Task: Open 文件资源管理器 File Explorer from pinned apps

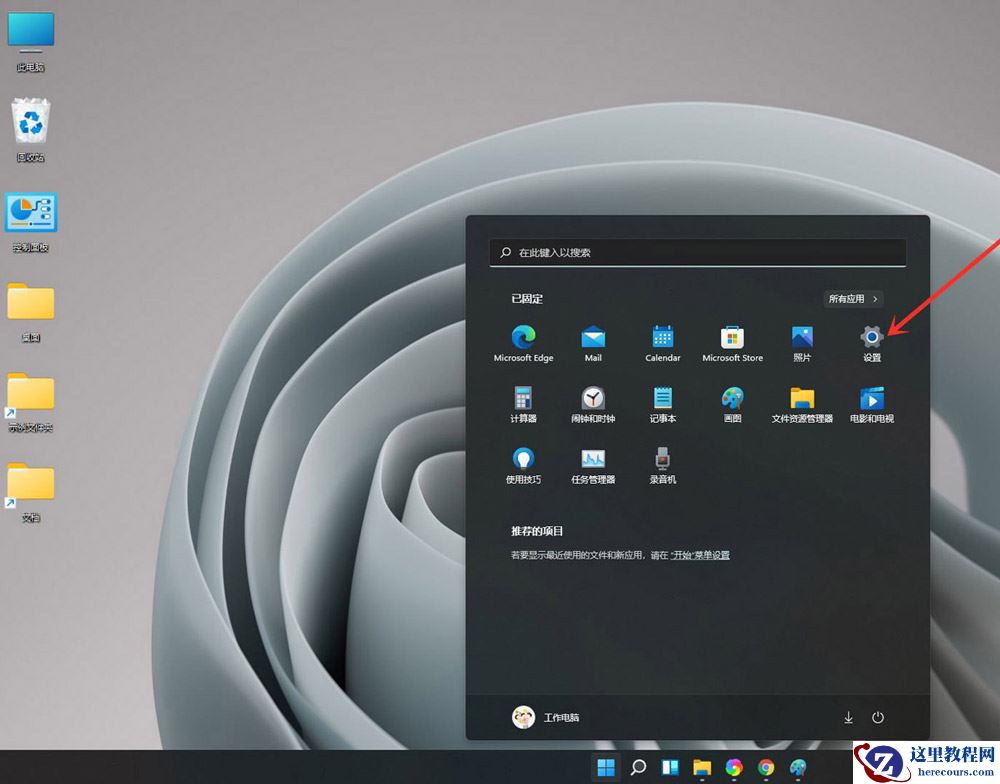Action: coord(801,405)
